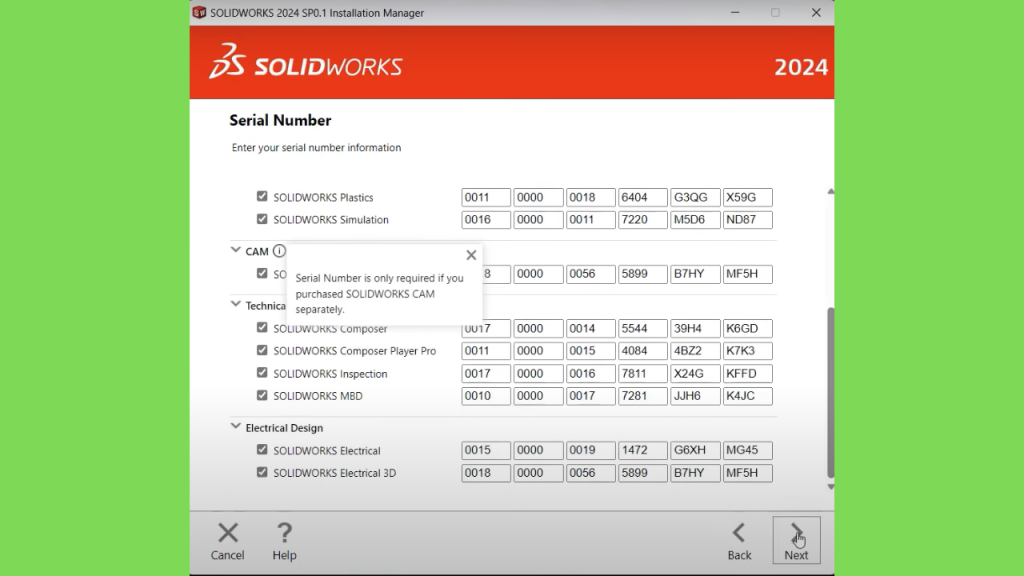Click scrollbar up arrow in serial list
Screen dimensions: 1024x576
(831, 191)
